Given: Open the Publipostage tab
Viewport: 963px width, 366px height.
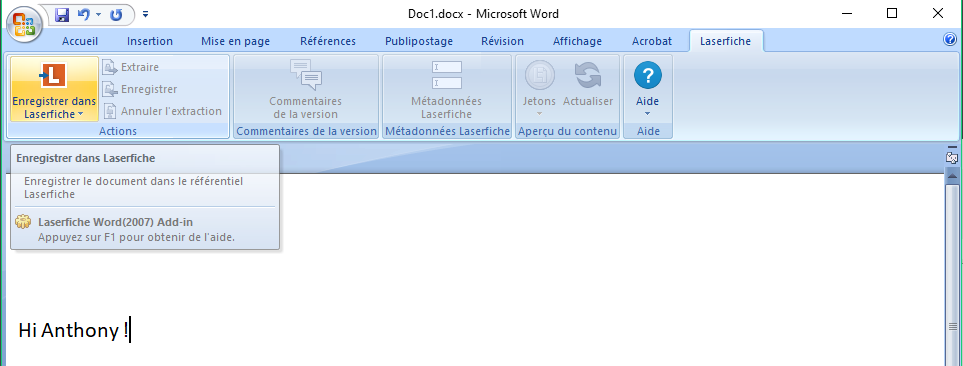Looking at the screenshot, I should 419,41.
